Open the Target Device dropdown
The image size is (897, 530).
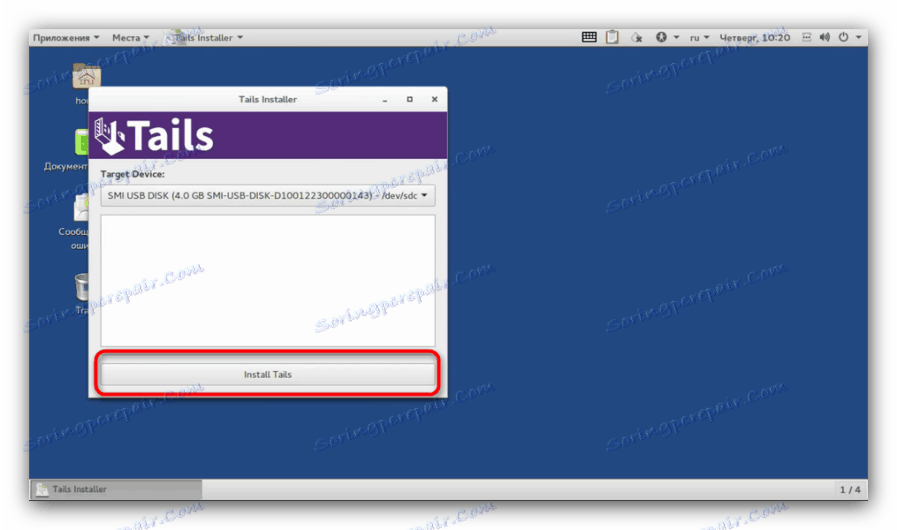pyautogui.click(x=268, y=196)
